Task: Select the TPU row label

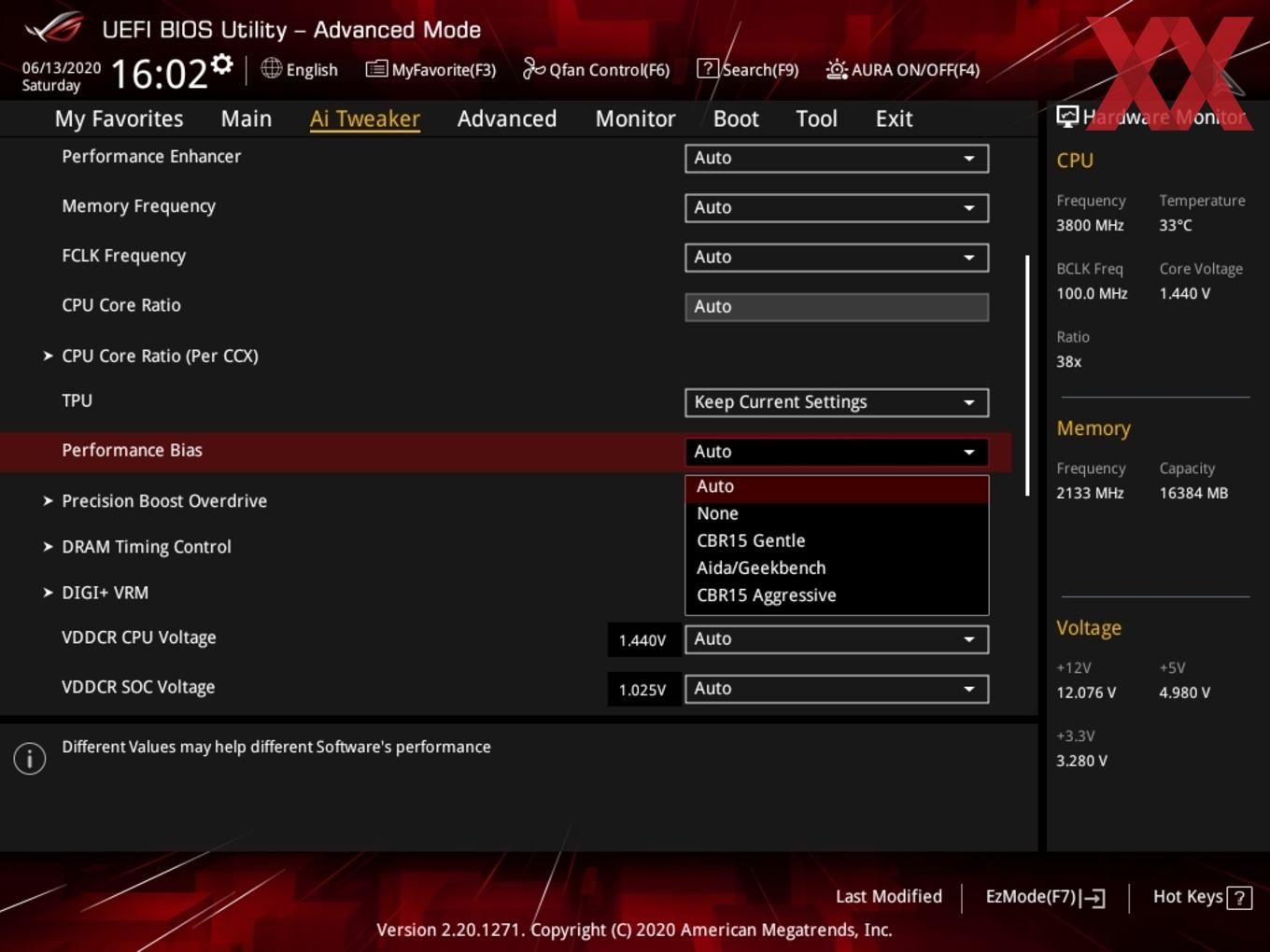Action: coord(77,400)
